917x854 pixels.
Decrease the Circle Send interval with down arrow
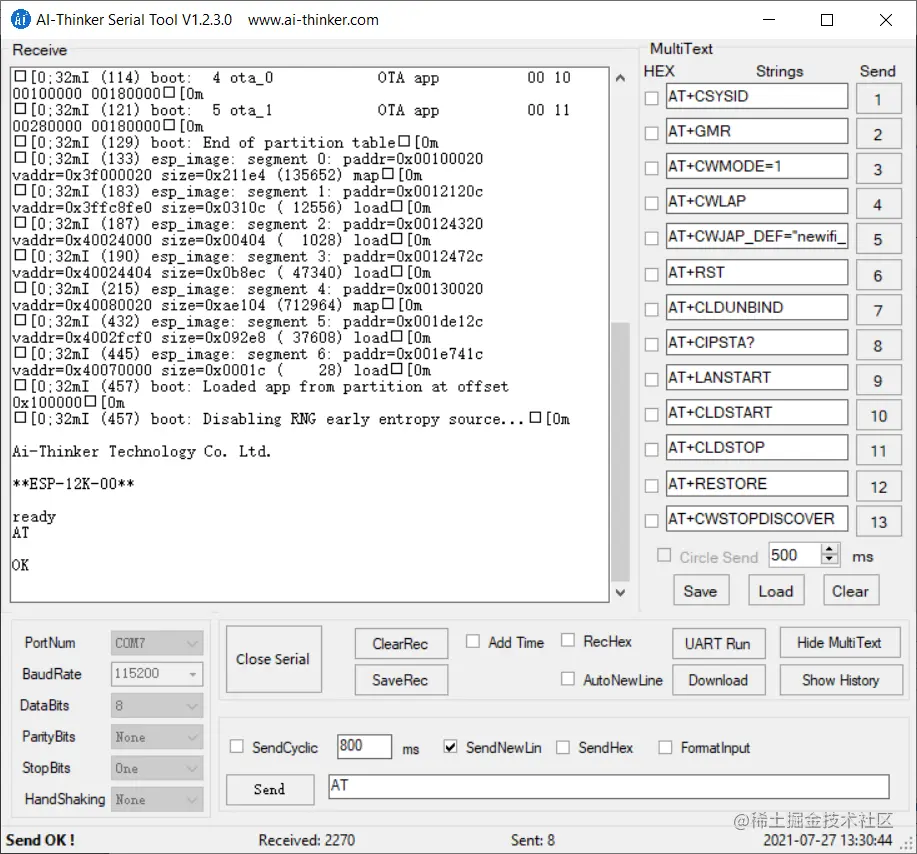coord(829,560)
